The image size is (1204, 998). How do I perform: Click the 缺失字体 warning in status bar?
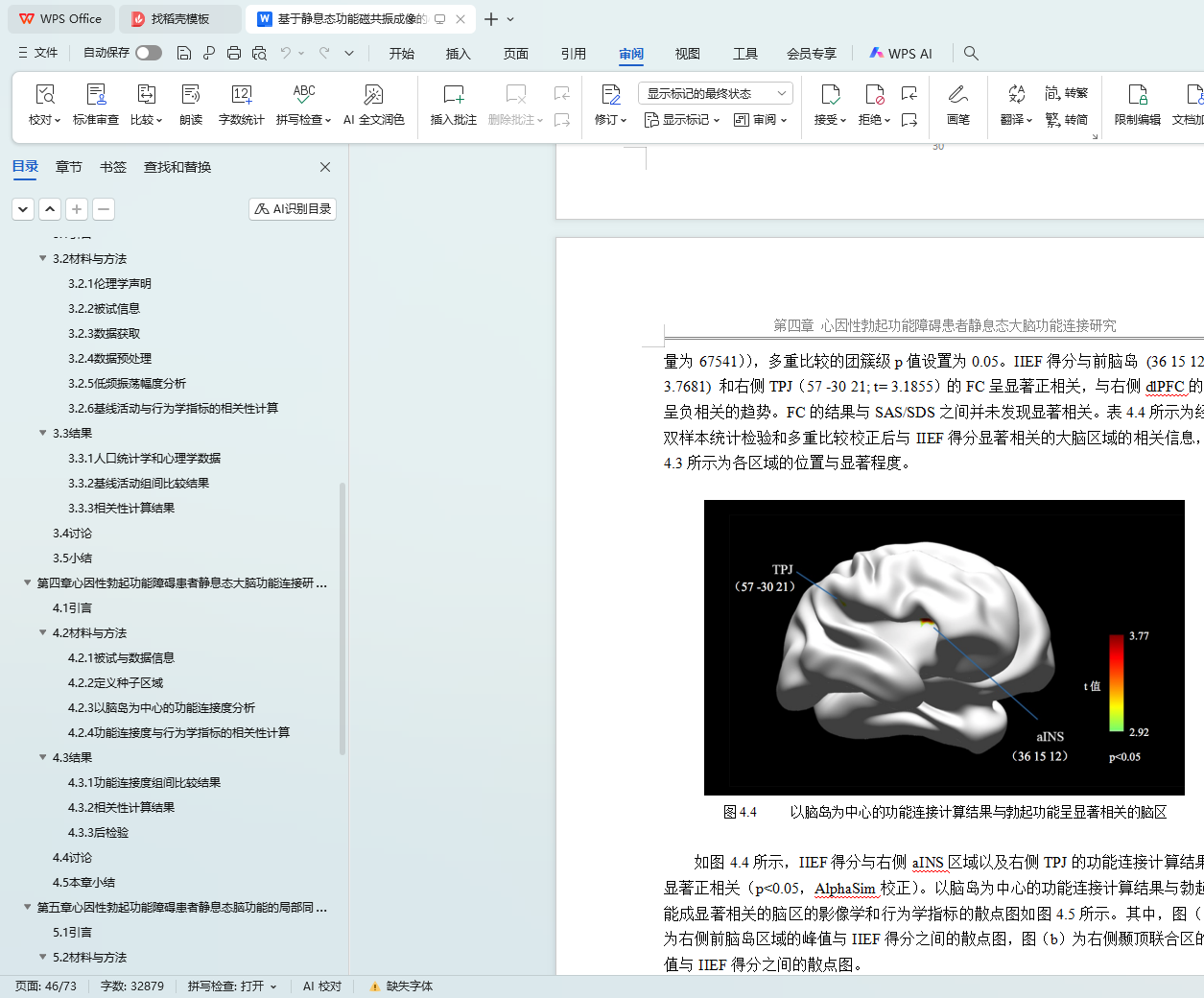[401, 986]
